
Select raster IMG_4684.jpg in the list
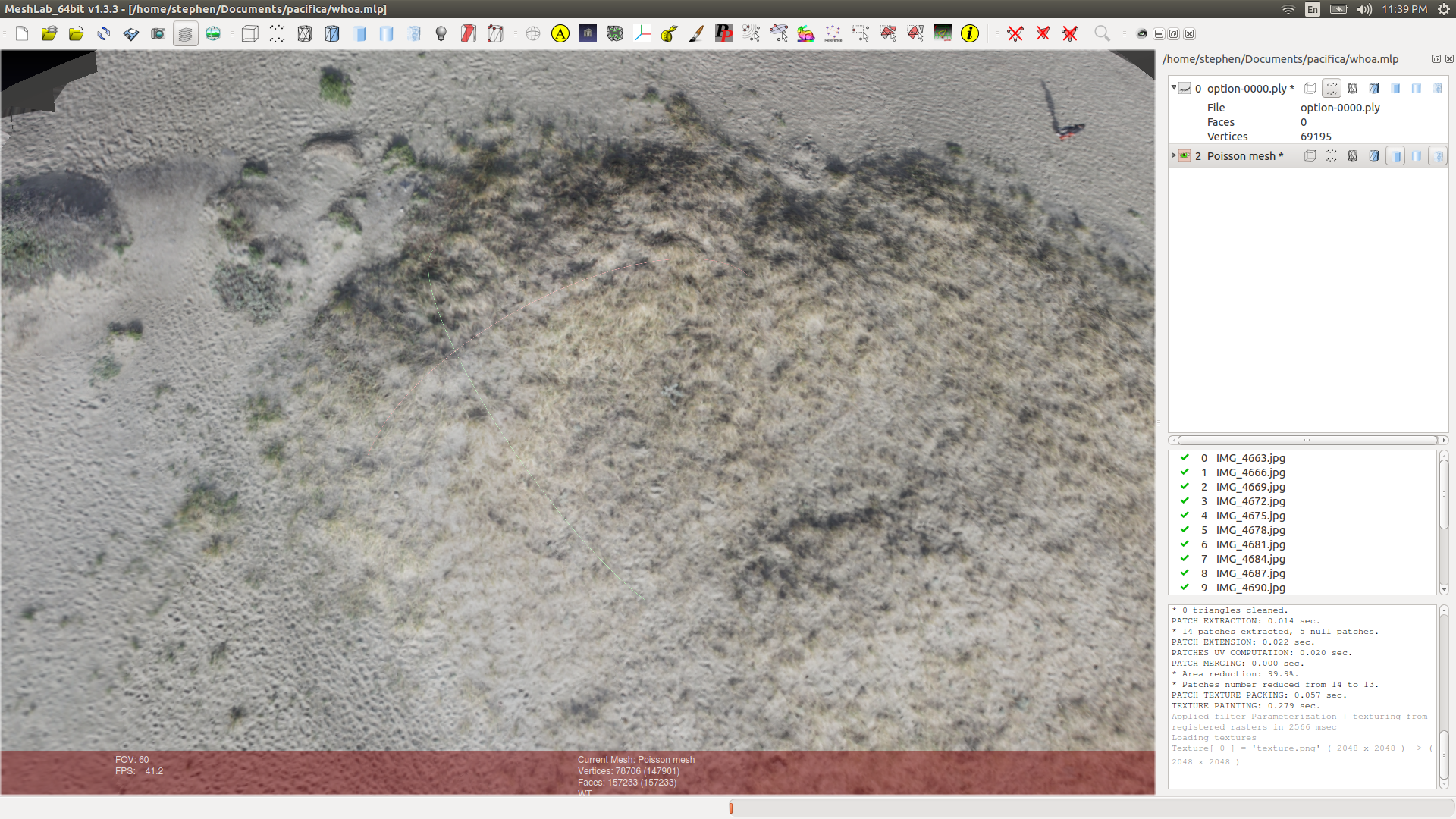pos(1250,559)
